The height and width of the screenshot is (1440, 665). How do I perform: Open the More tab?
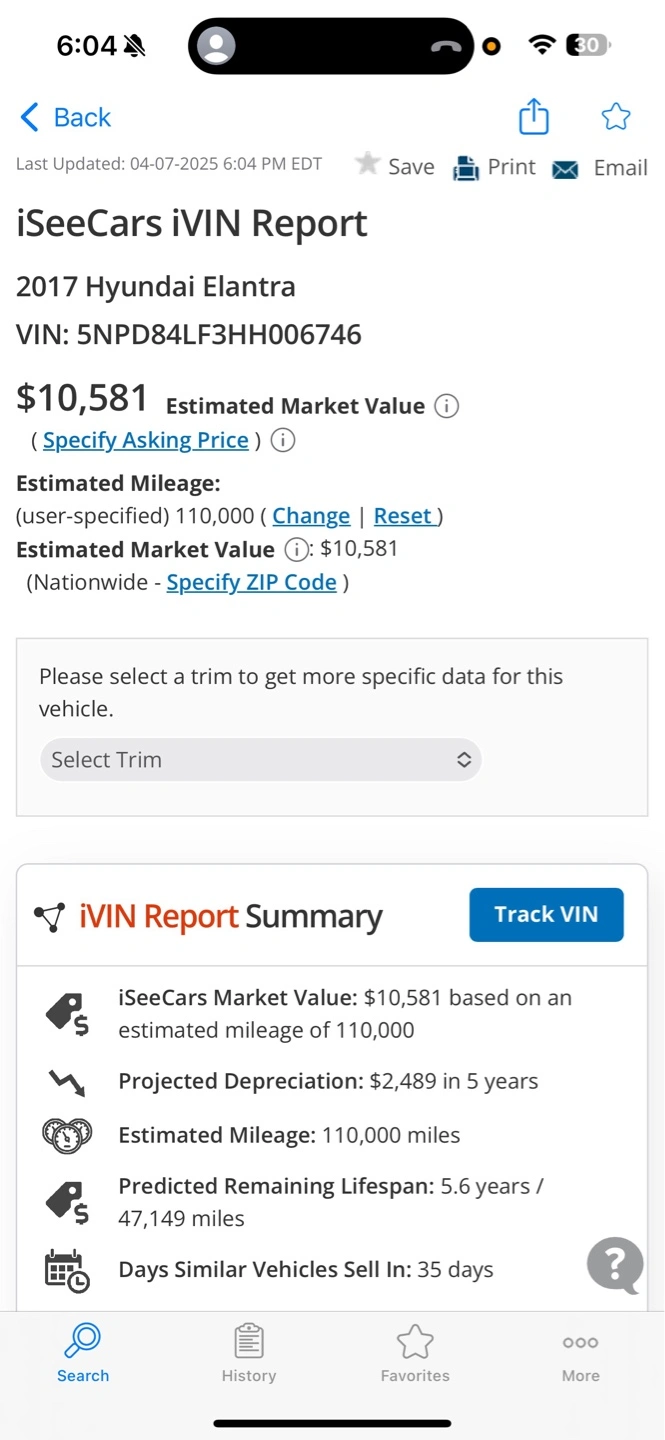click(x=581, y=1354)
